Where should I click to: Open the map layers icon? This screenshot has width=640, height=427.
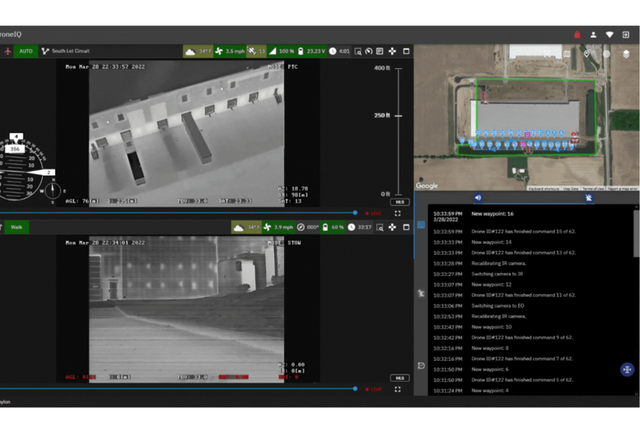point(626,52)
